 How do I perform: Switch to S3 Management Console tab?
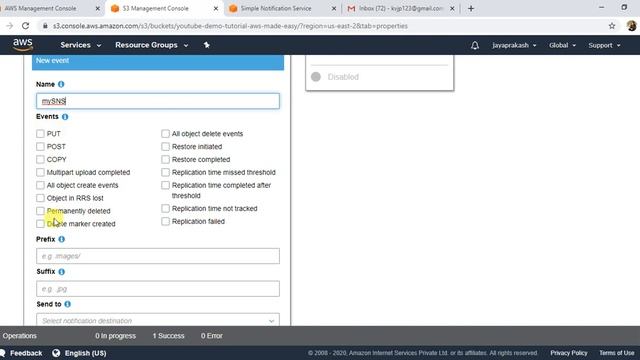(156, 8)
